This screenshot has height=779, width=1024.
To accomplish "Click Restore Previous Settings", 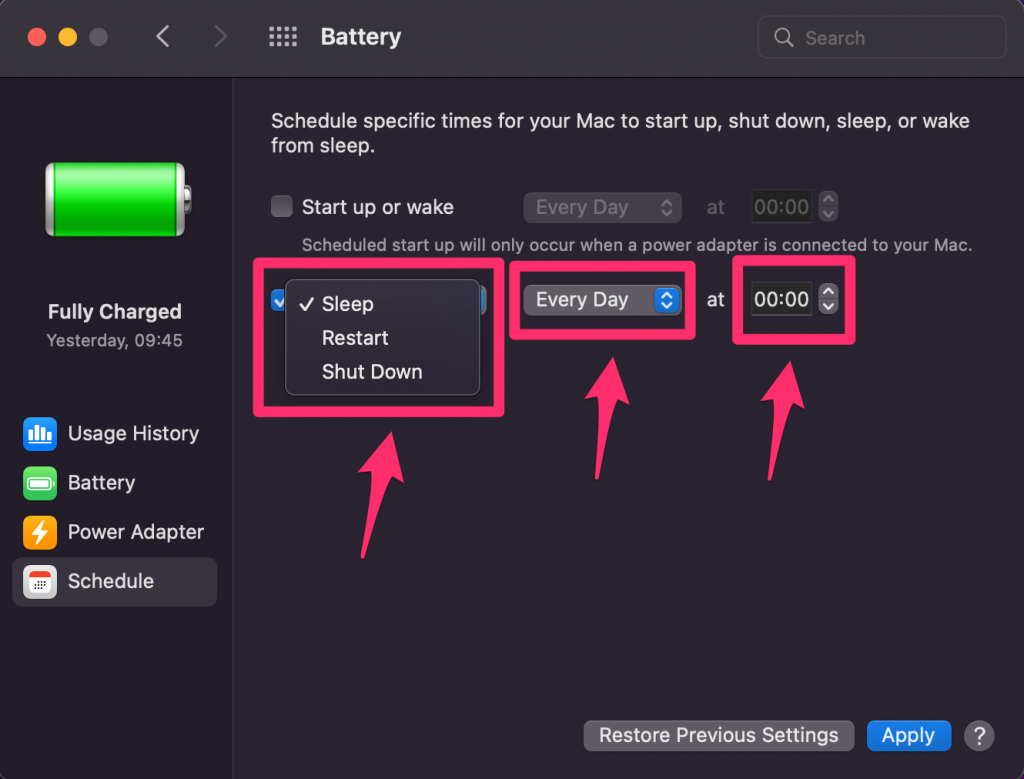I will [x=718, y=735].
